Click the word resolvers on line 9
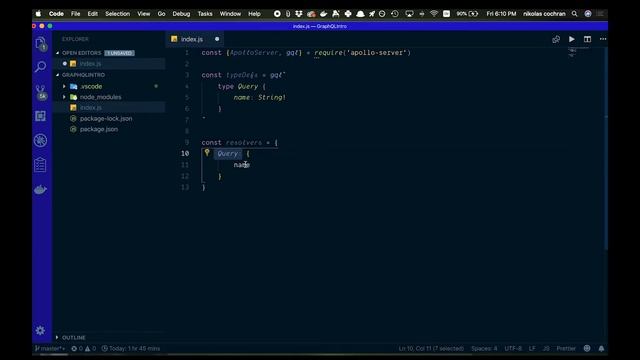Viewport: 640px width, 360px height. 244,142
